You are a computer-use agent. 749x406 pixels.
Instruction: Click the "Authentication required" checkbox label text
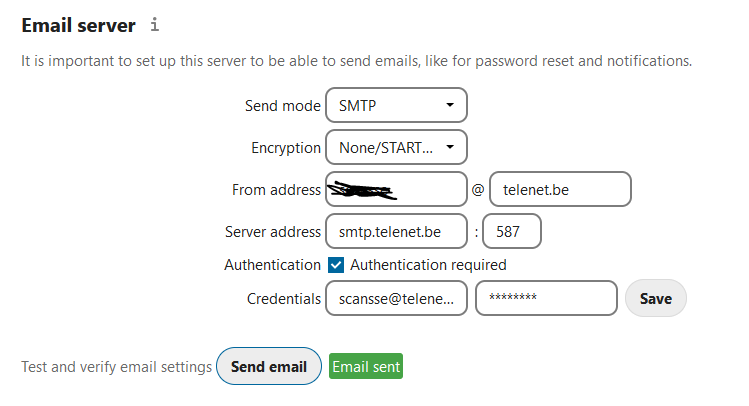coord(428,265)
